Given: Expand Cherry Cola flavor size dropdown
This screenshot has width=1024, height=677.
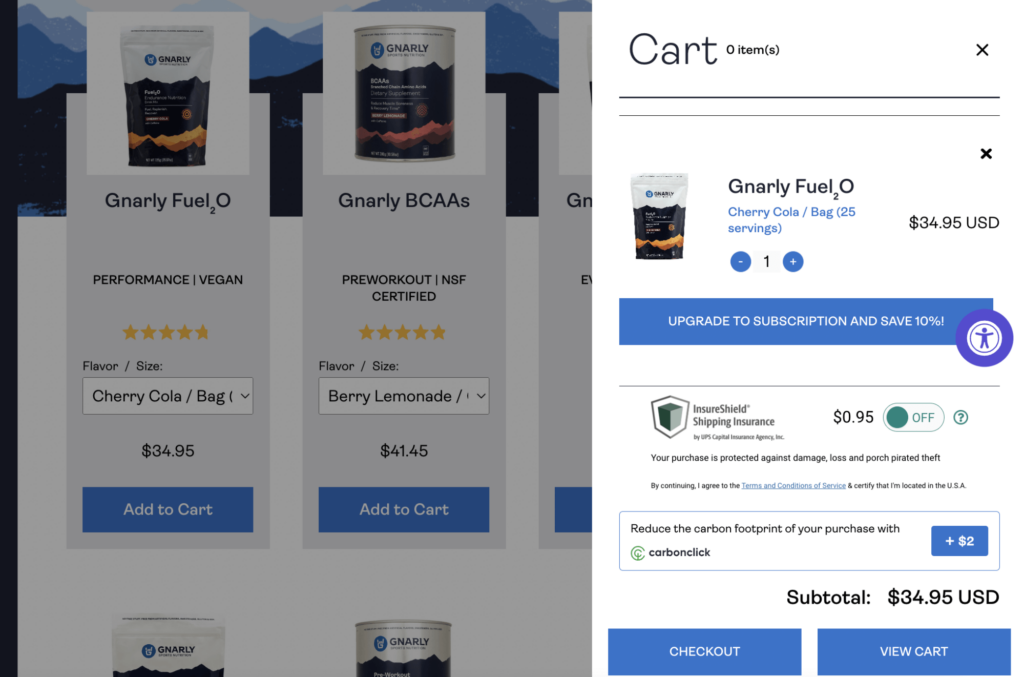Looking at the screenshot, I should point(168,396).
